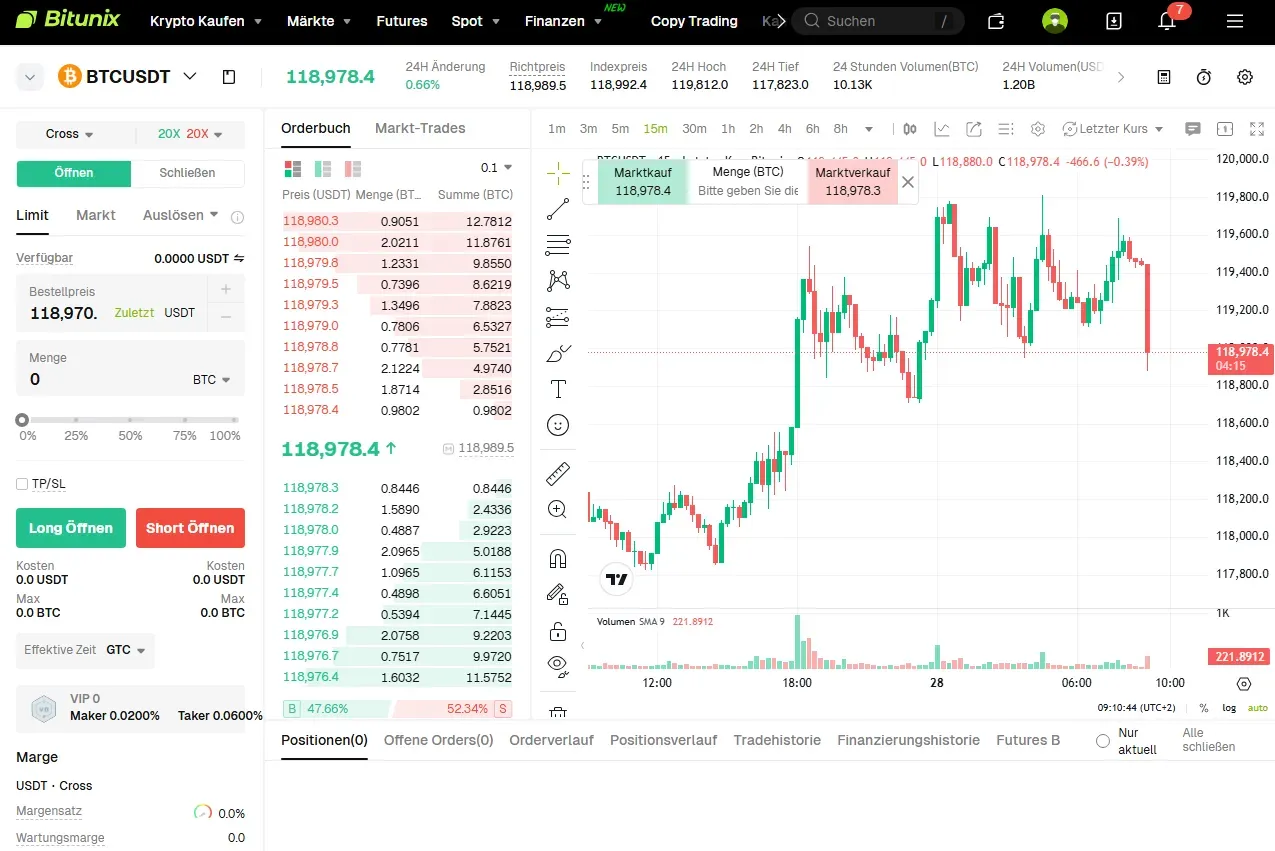Open chart settings gear in chart toolbar
Screen dimensions: 1275x851
point(1038,129)
